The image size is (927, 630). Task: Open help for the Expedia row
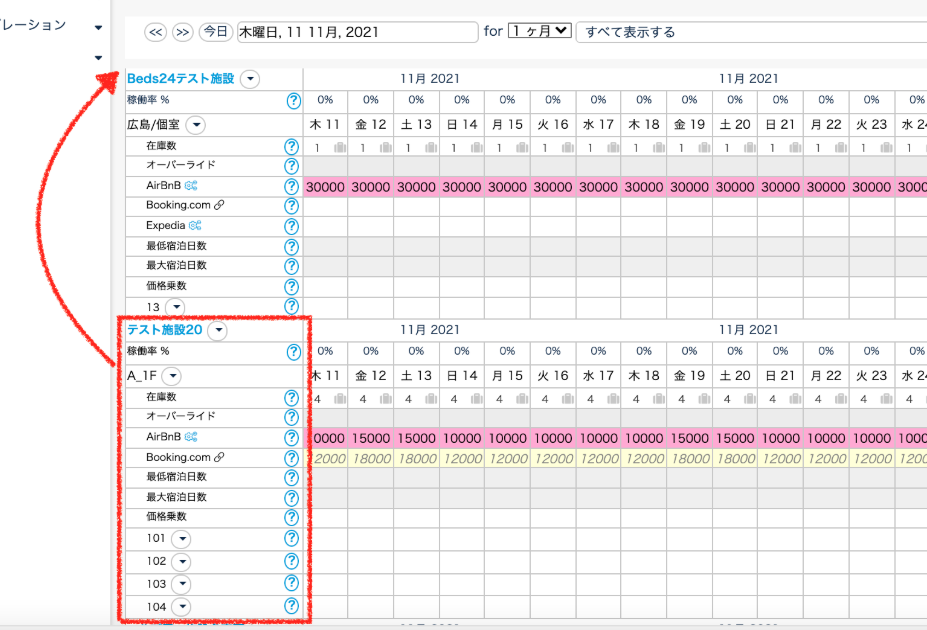tap(292, 226)
